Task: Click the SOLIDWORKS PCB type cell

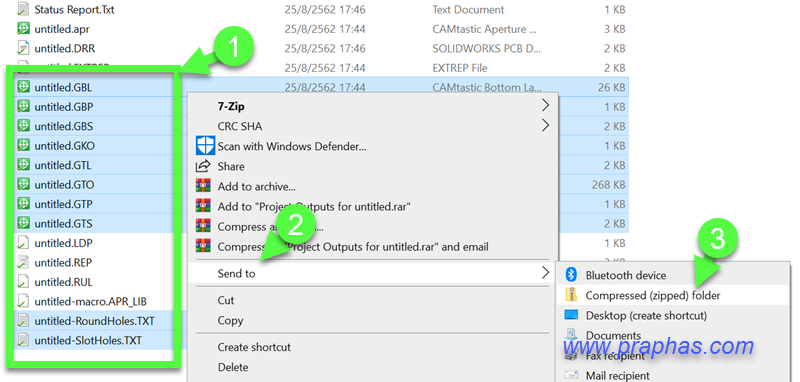Action: coord(486,48)
